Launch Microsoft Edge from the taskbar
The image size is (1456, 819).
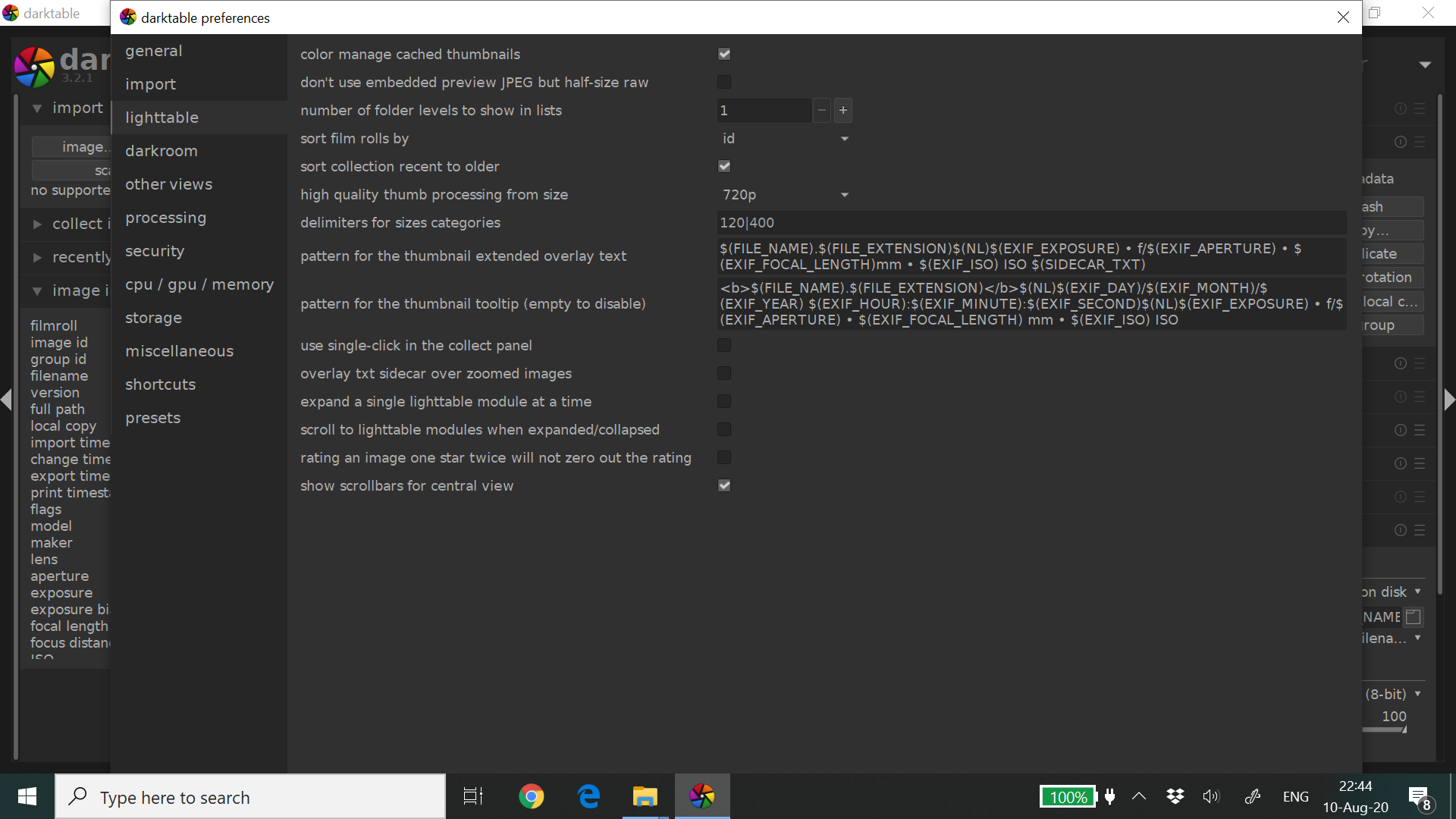coord(588,796)
